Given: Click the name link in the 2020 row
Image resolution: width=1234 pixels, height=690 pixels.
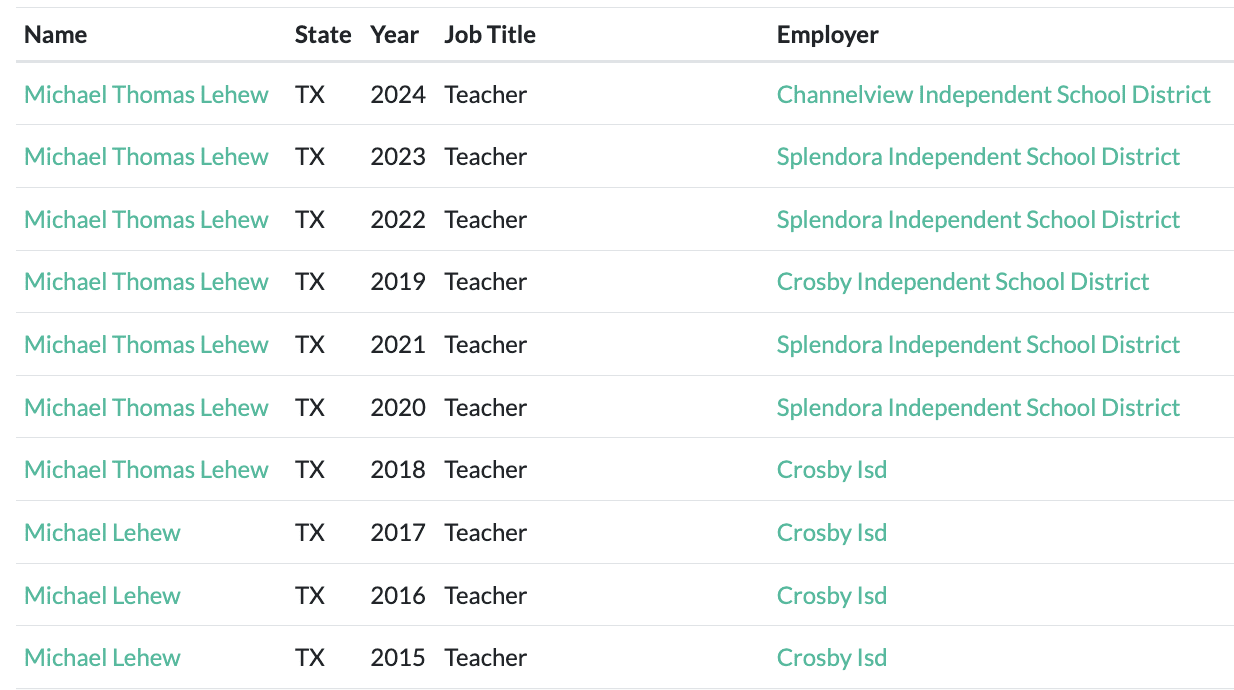Looking at the screenshot, I should coord(146,408).
